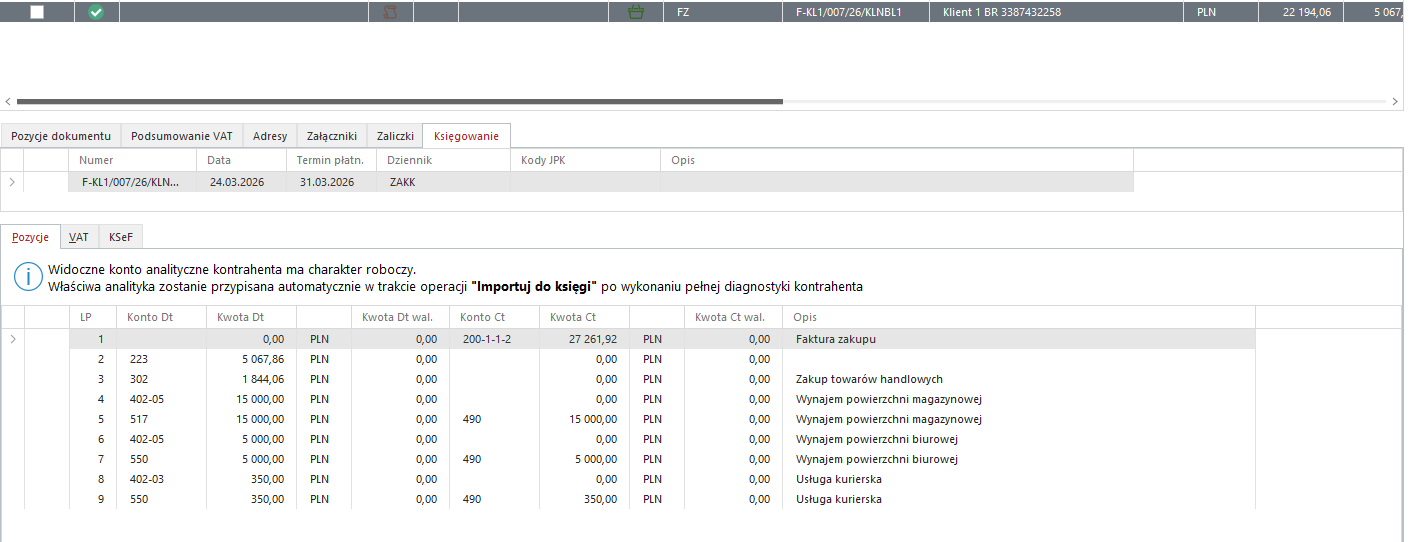Select row with Zakup towarów handlowych
This screenshot has height=542, width=1411.
(868, 379)
